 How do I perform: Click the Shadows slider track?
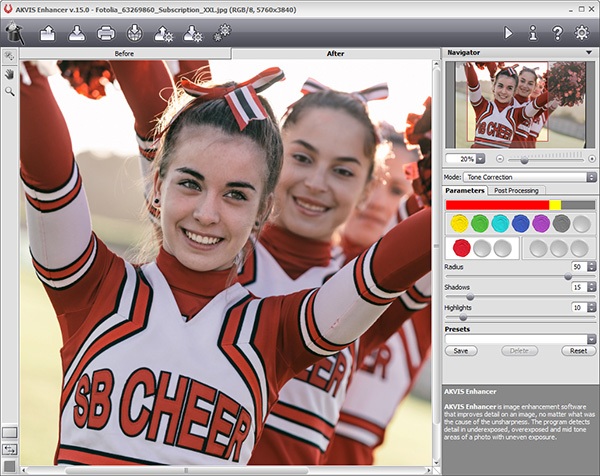(520, 297)
